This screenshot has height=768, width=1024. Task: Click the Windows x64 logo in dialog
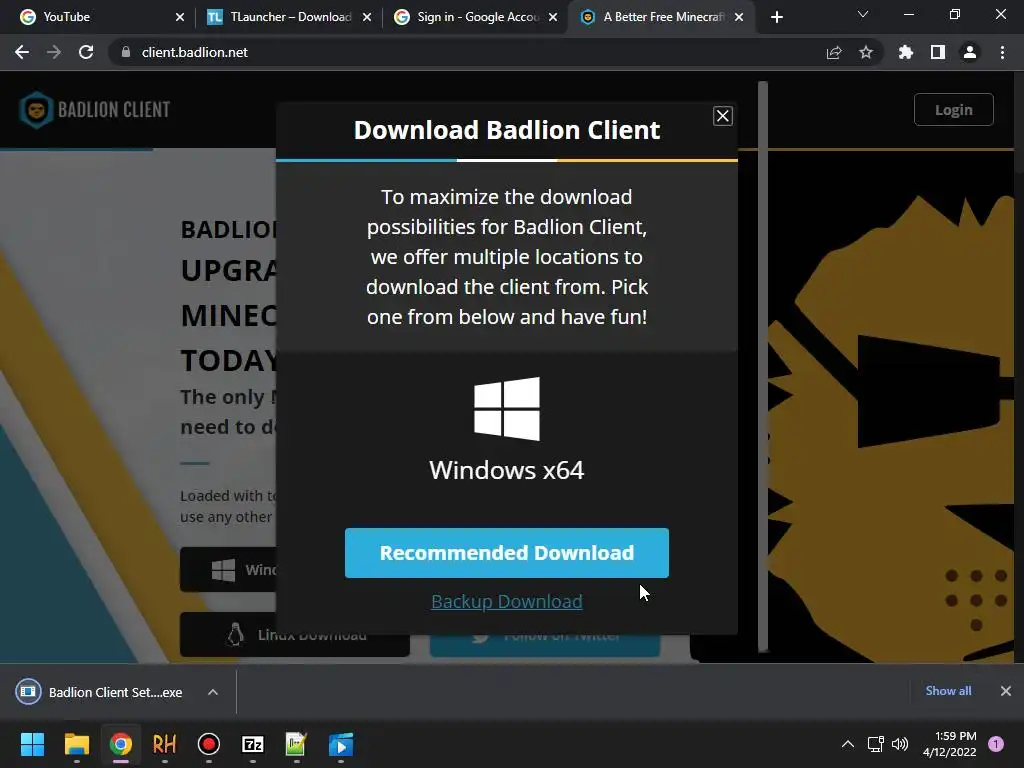(507, 409)
